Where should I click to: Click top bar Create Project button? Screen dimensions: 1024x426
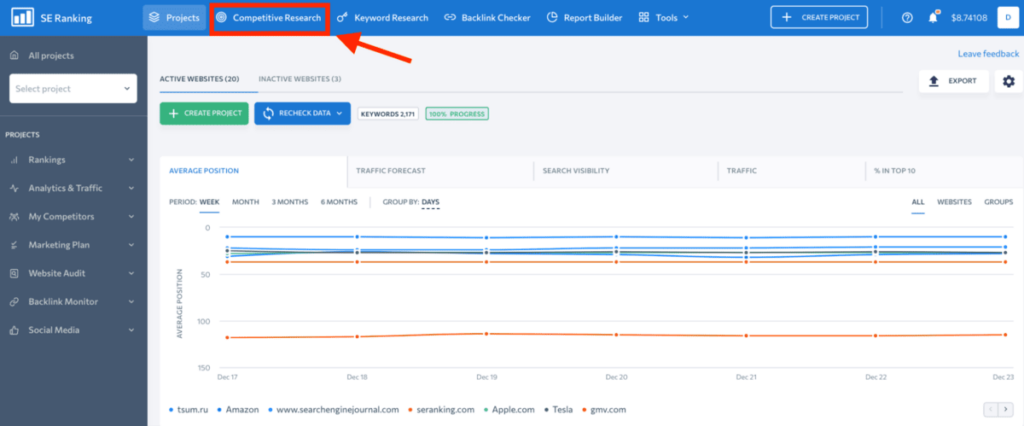coord(819,18)
